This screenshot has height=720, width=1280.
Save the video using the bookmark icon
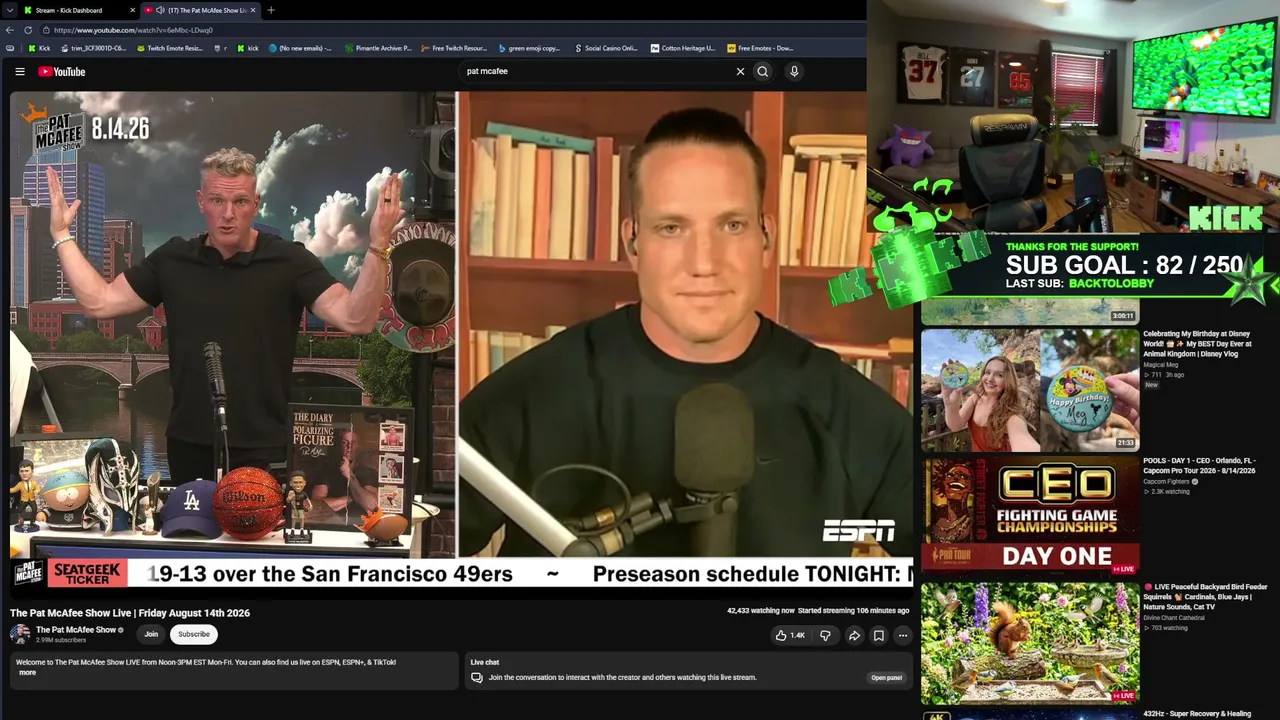[x=878, y=635]
